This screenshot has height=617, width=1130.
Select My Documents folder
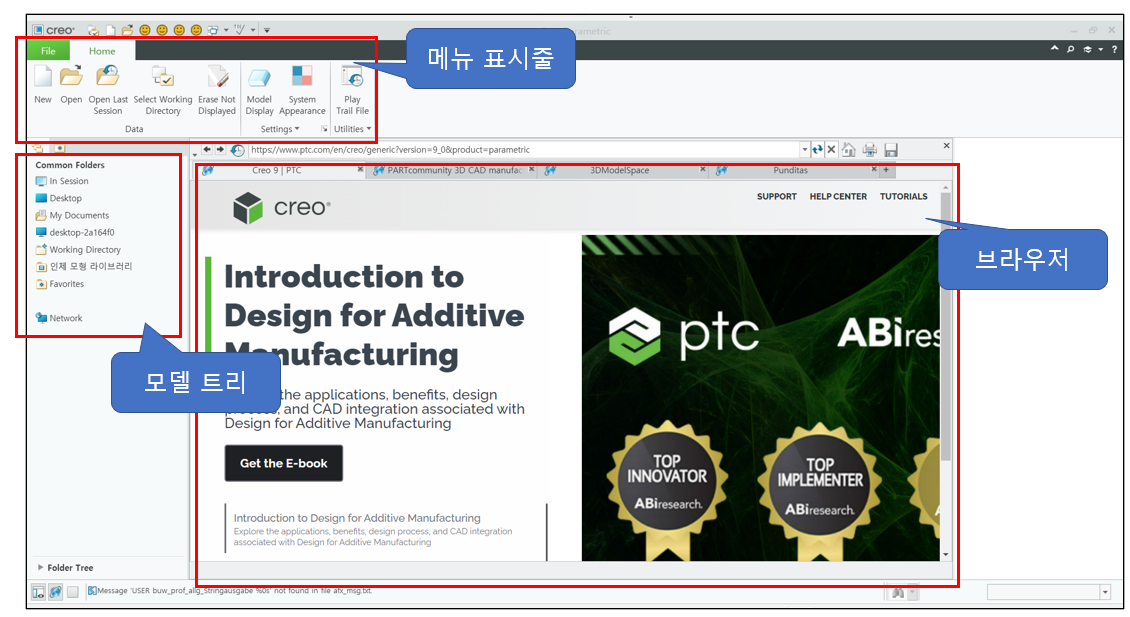click(72, 216)
